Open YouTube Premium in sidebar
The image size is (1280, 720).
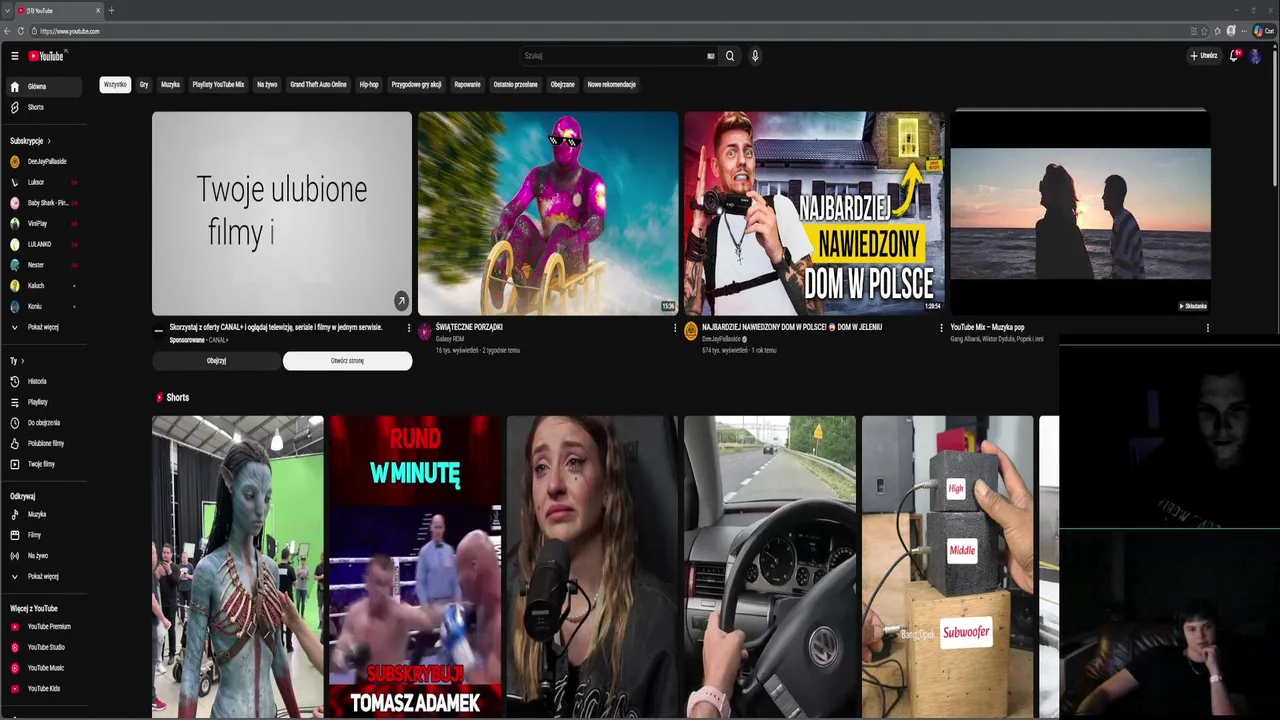pyautogui.click(x=44, y=626)
